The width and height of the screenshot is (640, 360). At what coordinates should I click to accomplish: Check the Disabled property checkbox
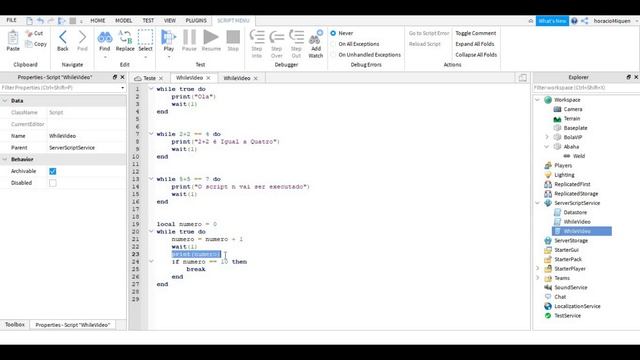(53, 183)
